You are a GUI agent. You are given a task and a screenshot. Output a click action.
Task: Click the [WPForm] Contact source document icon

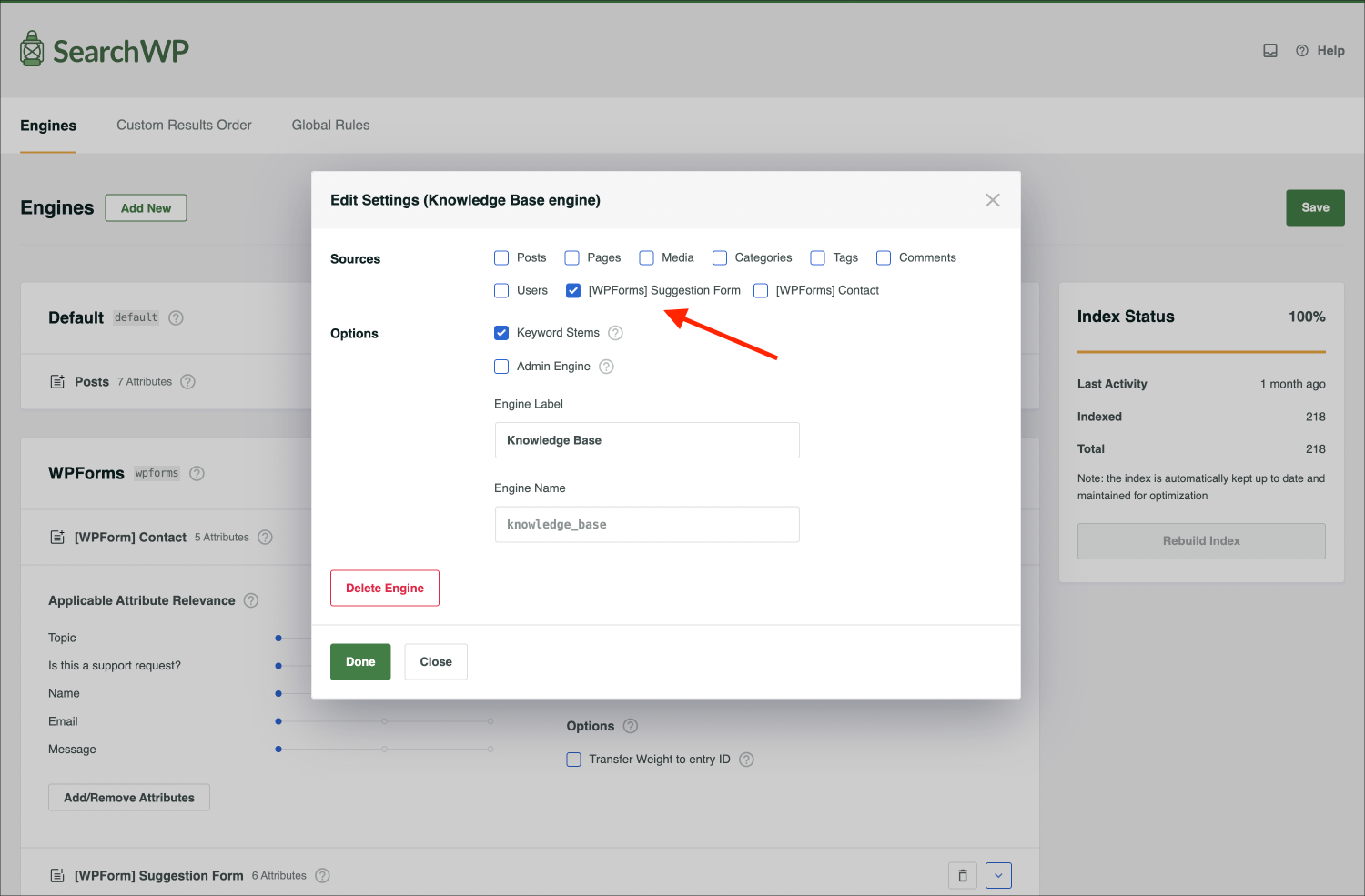tap(57, 537)
